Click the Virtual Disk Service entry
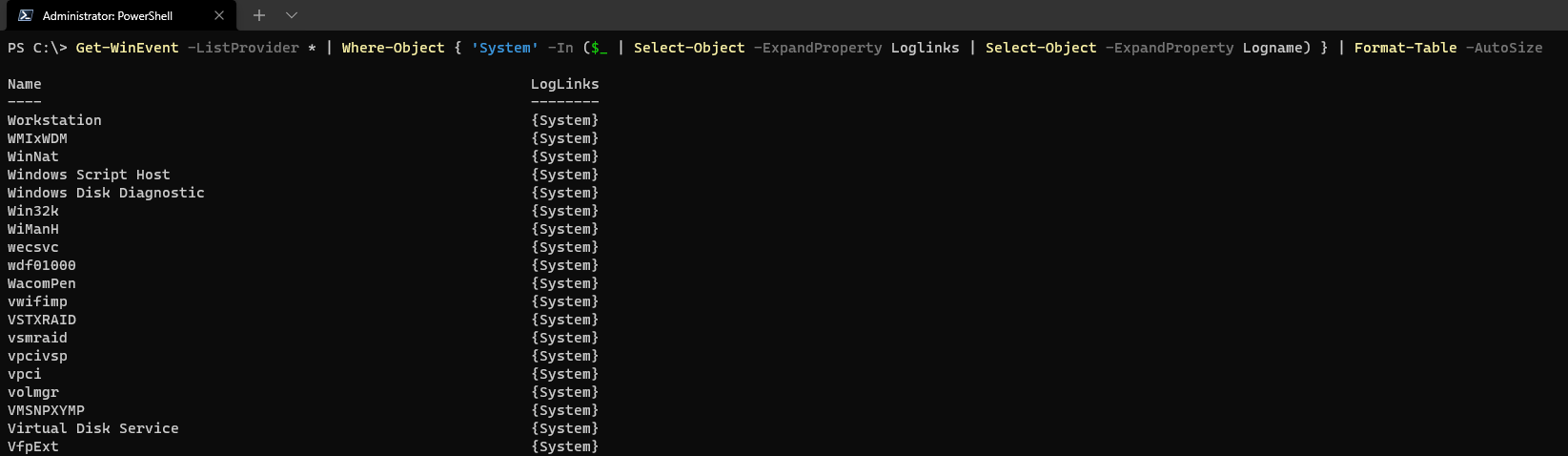Image resolution: width=1568 pixels, height=456 pixels. (93, 428)
